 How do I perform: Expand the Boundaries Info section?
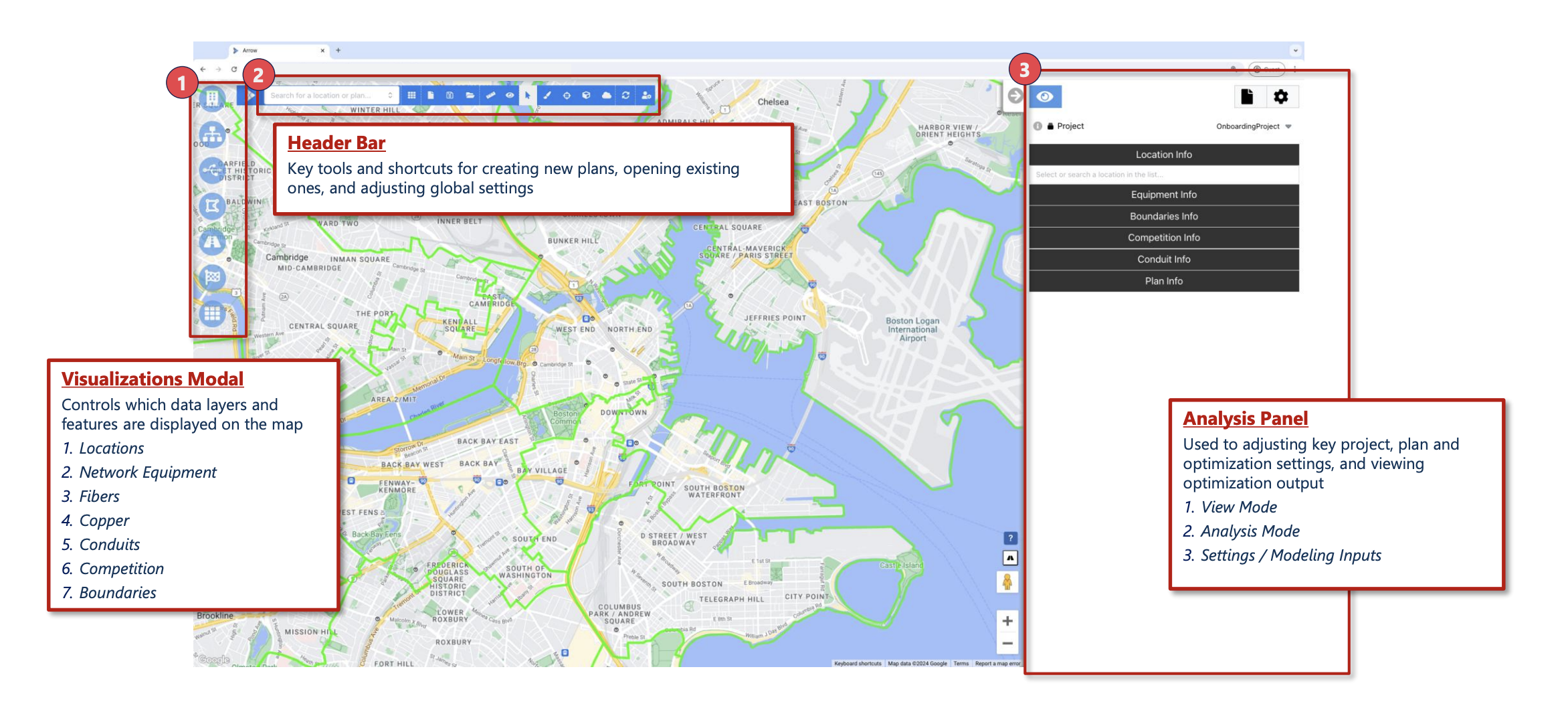[x=1163, y=216]
